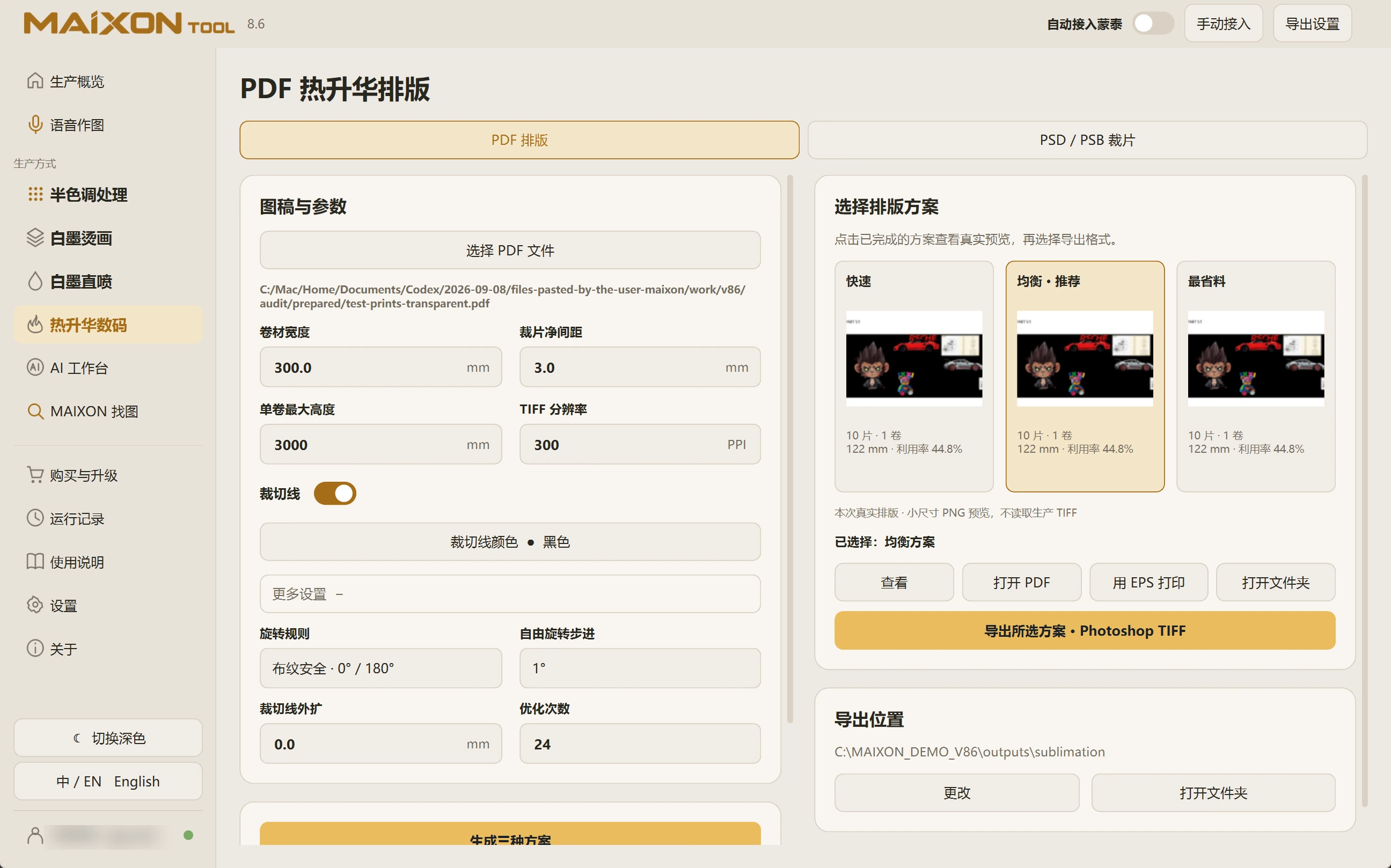This screenshot has height=868, width=1391.
Task: Click the right panel's vertical scrollbar
Action: coord(1365,491)
